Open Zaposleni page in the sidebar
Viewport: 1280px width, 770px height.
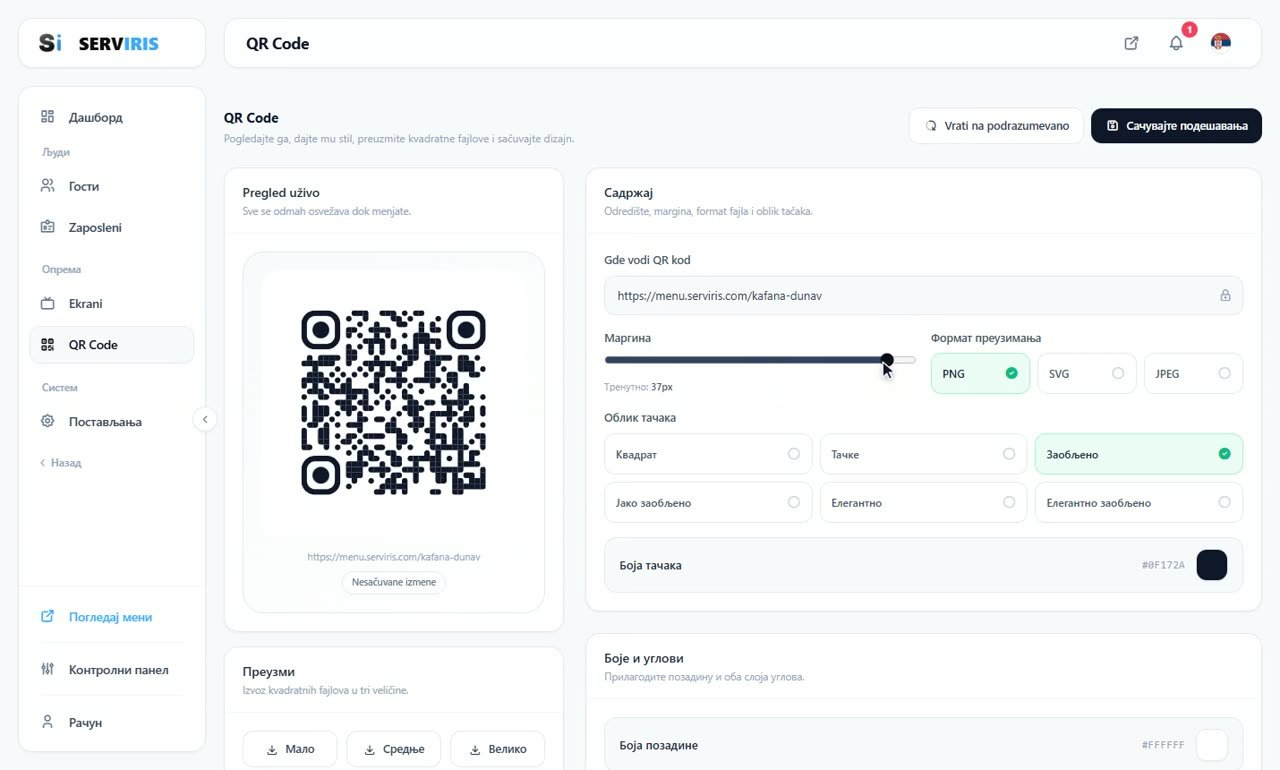[x=112, y=227]
